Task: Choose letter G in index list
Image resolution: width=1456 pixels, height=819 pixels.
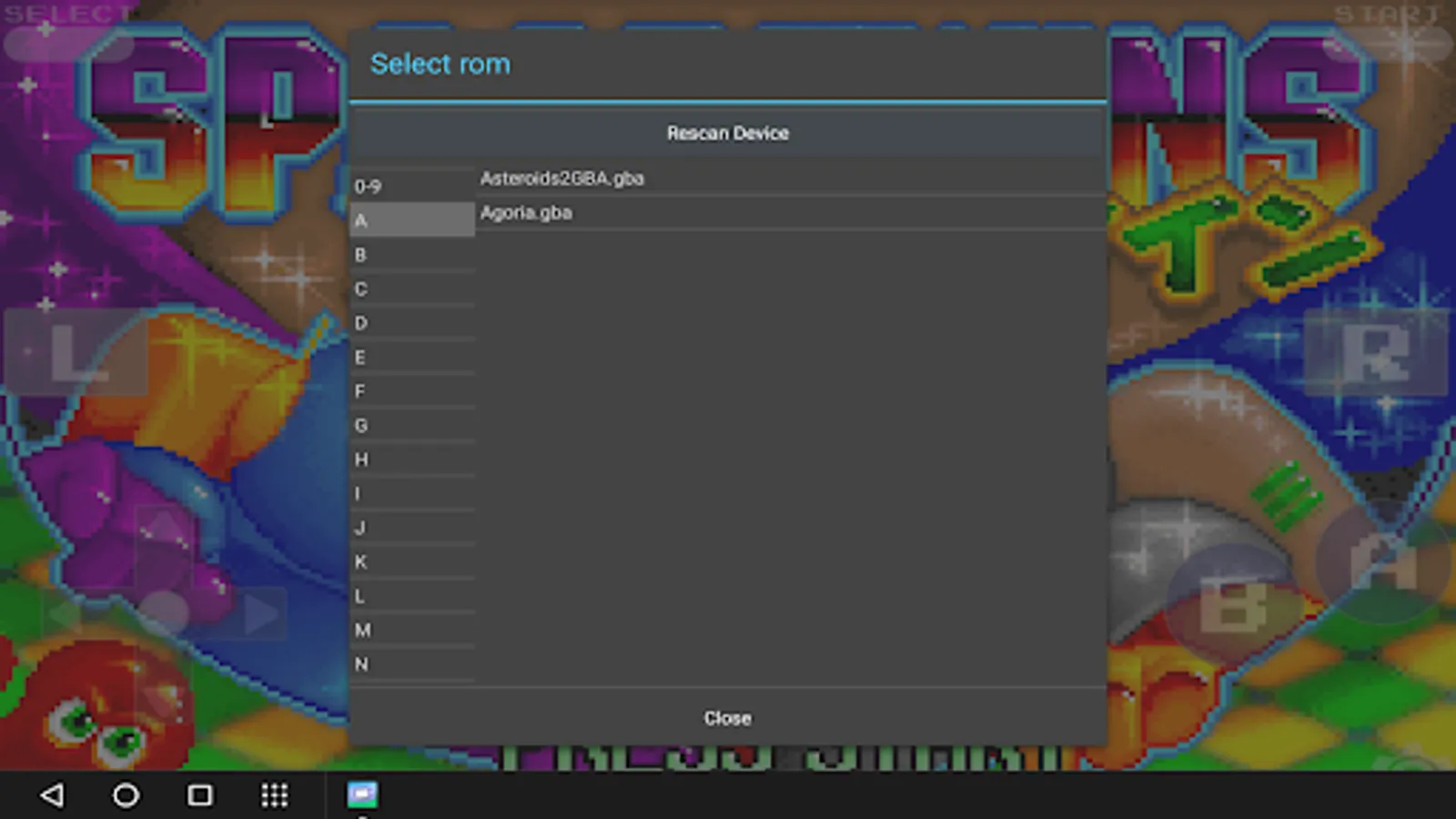Action: (x=412, y=425)
